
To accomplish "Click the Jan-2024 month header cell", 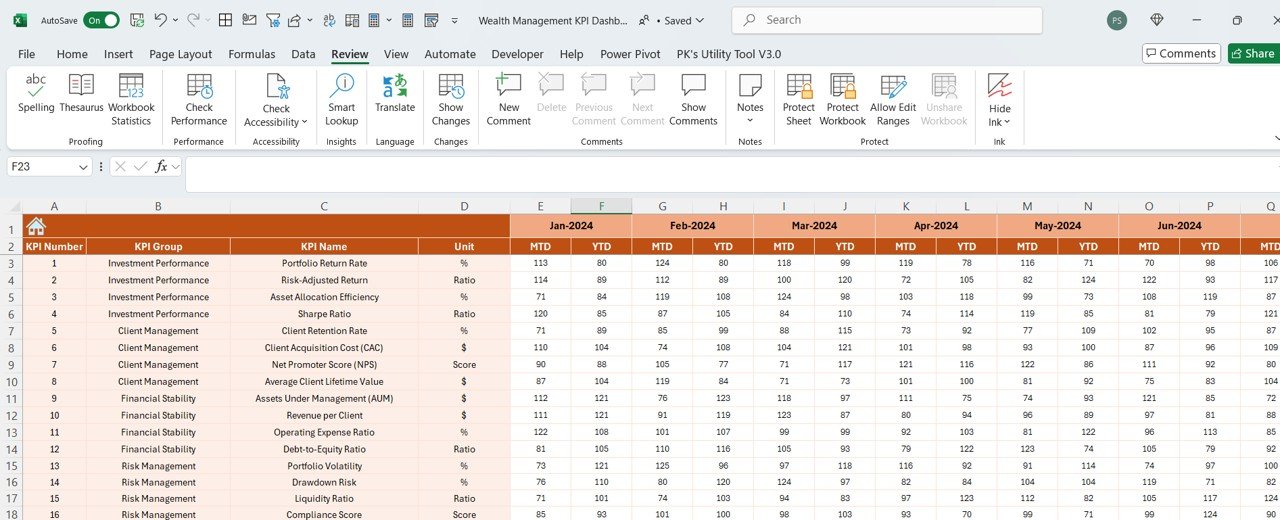I will click(x=570, y=226).
